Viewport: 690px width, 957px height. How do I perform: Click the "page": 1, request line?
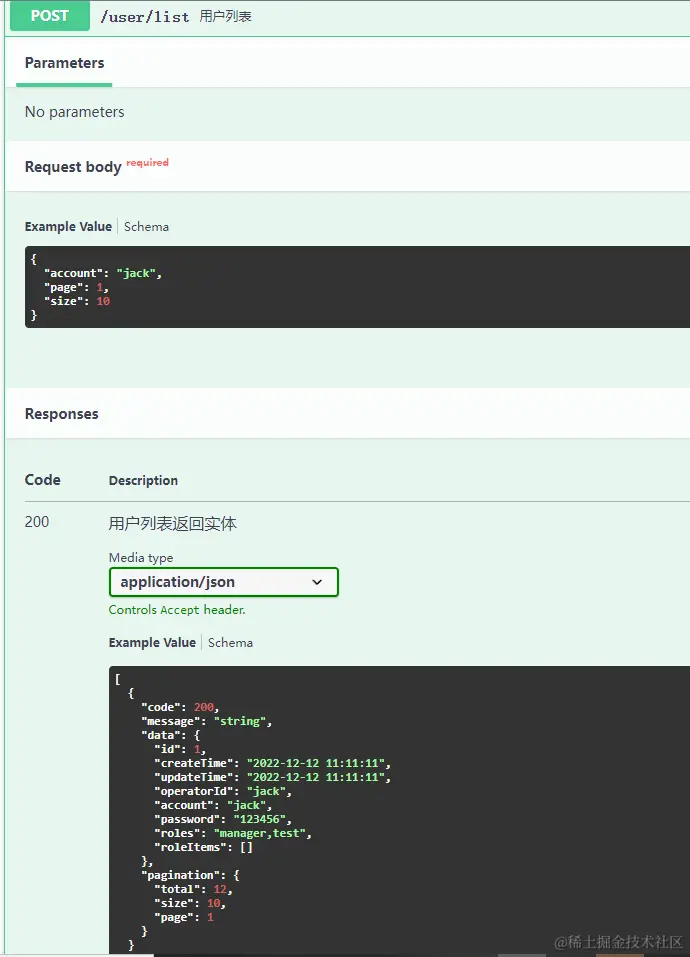[x=76, y=287]
